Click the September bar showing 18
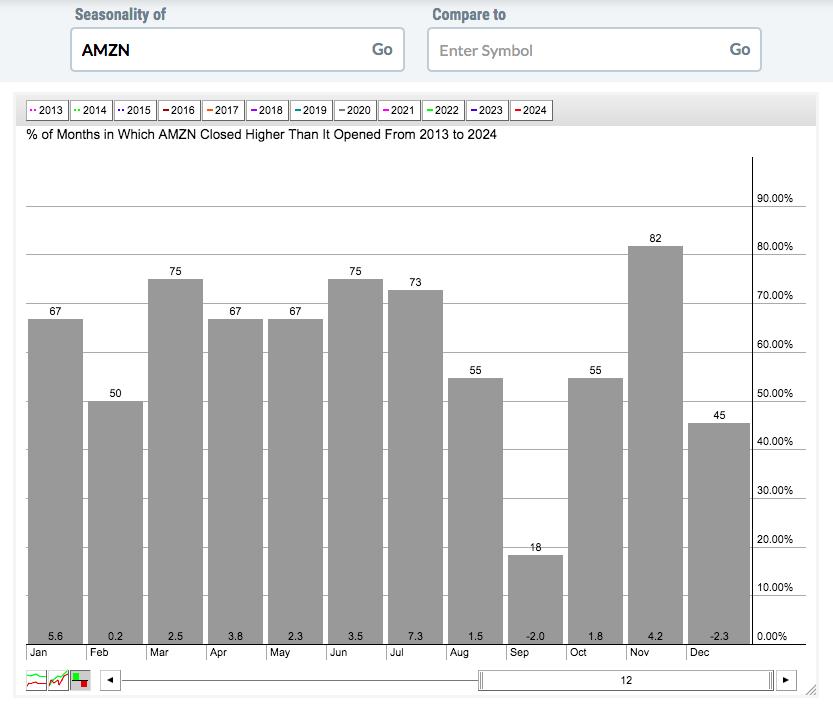 (x=535, y=598)
